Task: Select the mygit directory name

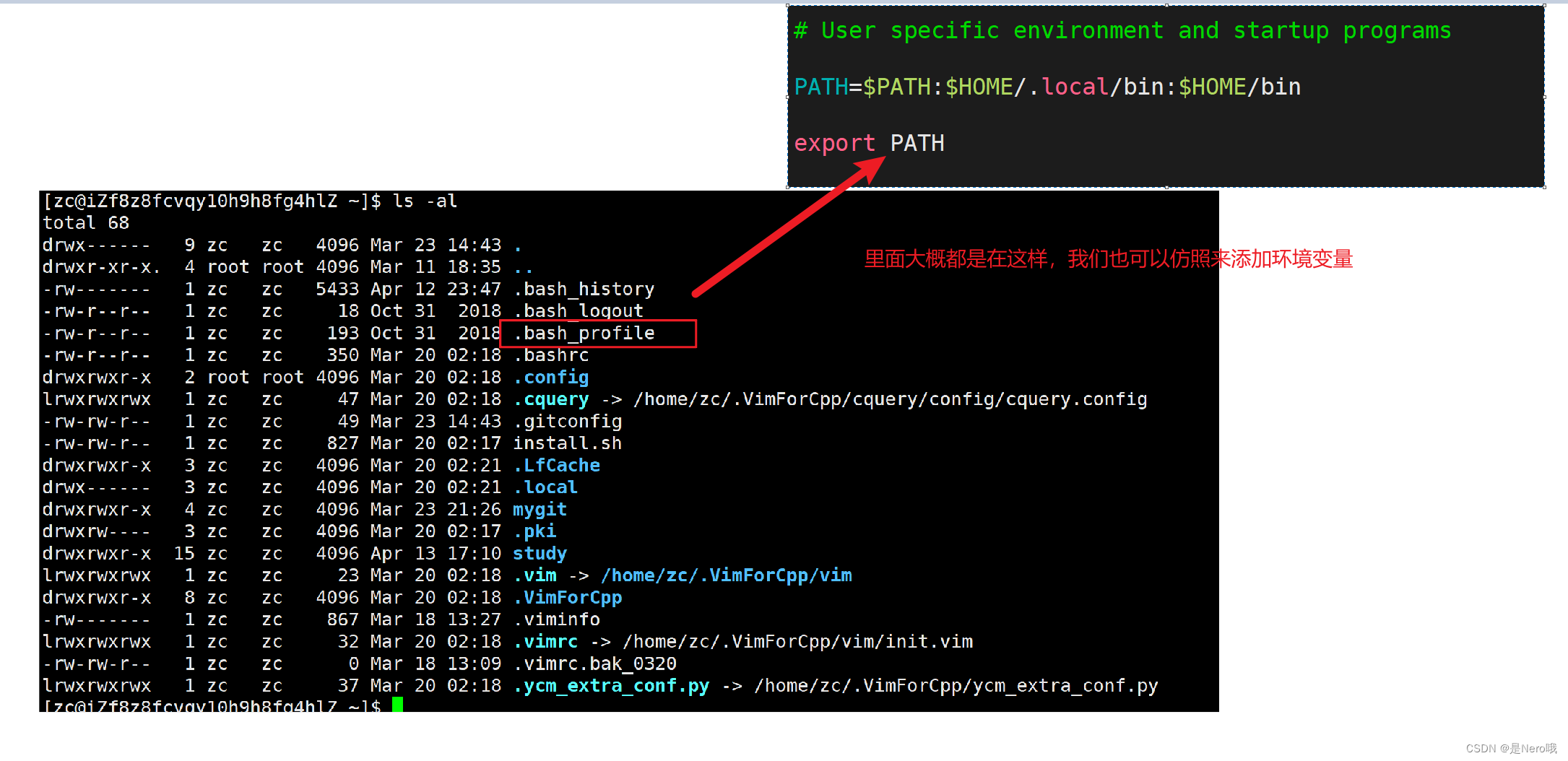Action: pyautogui.click(x=540, y=510)
